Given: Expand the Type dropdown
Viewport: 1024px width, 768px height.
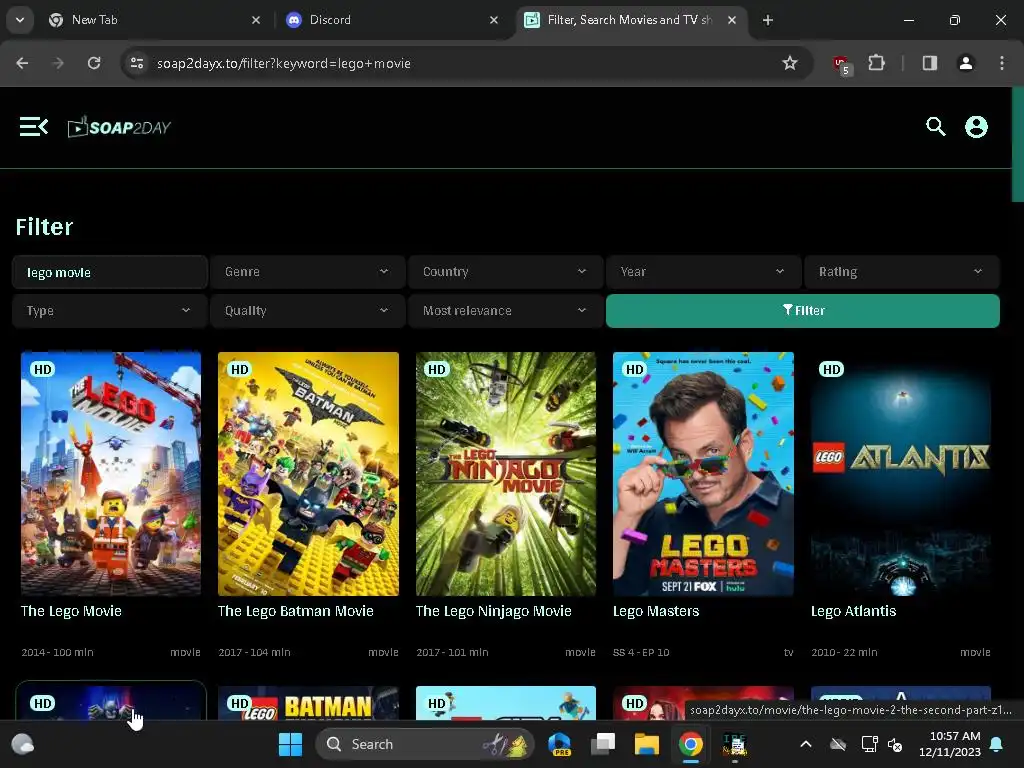Looking at the screenshot, I should click(x=110, y=311).
